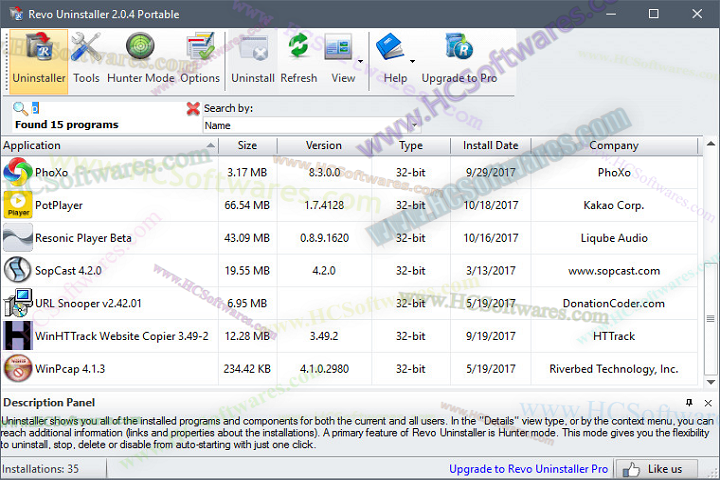The height and width of the screenshot is (480, 720).
Task: Click the WinPcap 4.1.3 name
Action: (x=70, y=369)
